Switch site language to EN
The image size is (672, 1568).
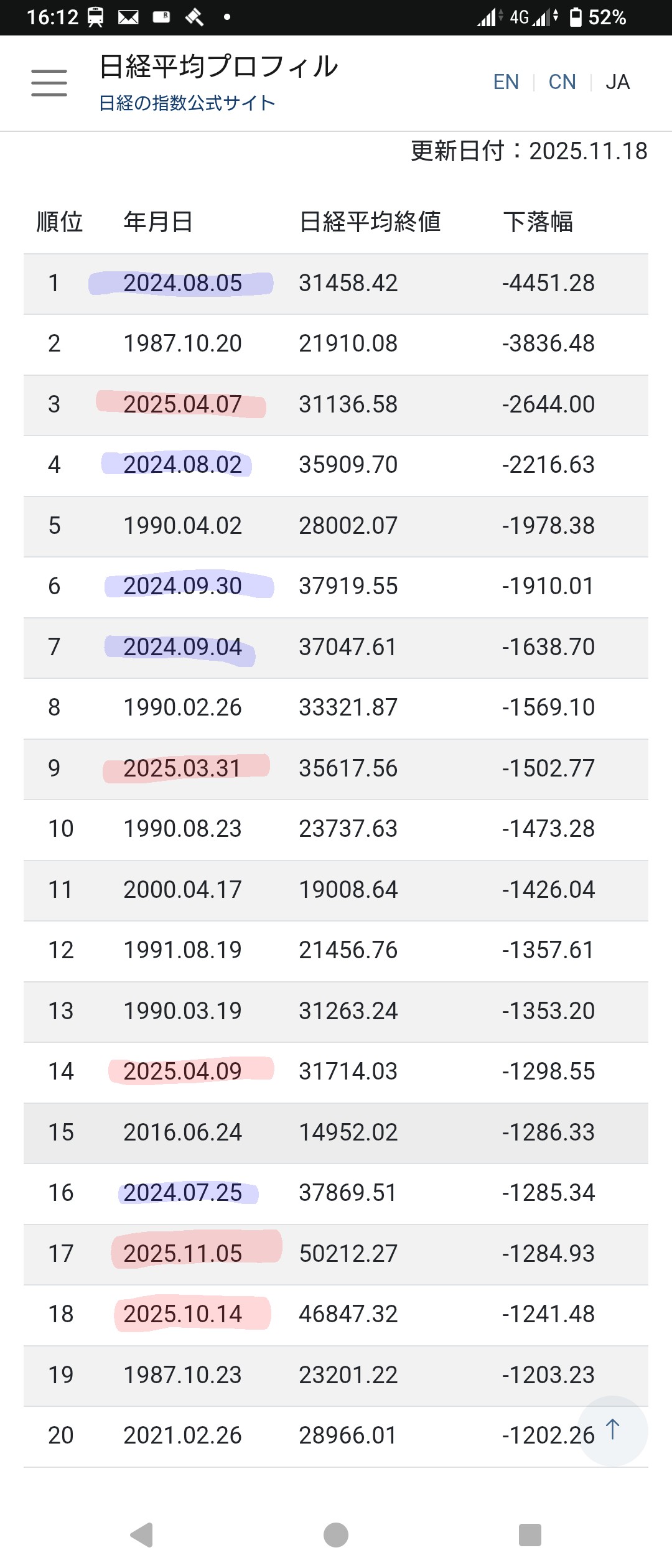pyautogui.click(x=506, y=82)
